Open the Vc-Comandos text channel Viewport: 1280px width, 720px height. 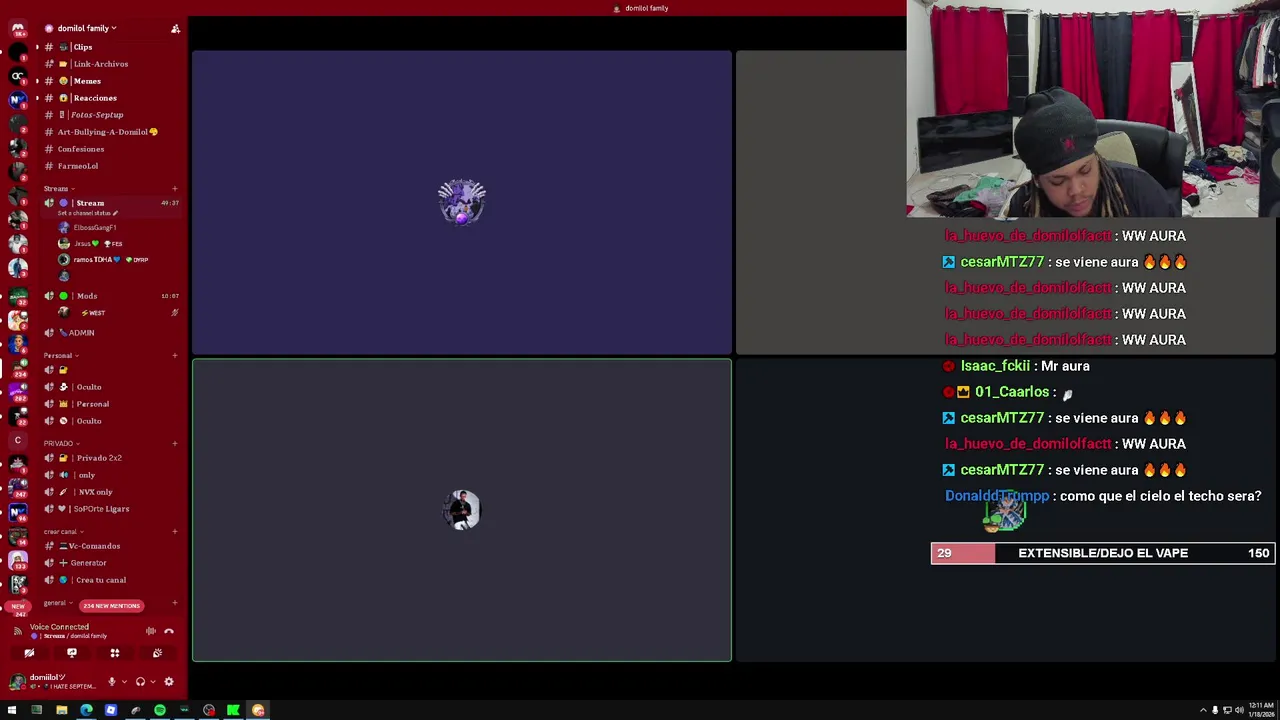pyautogui.click(x=94, y=546)
